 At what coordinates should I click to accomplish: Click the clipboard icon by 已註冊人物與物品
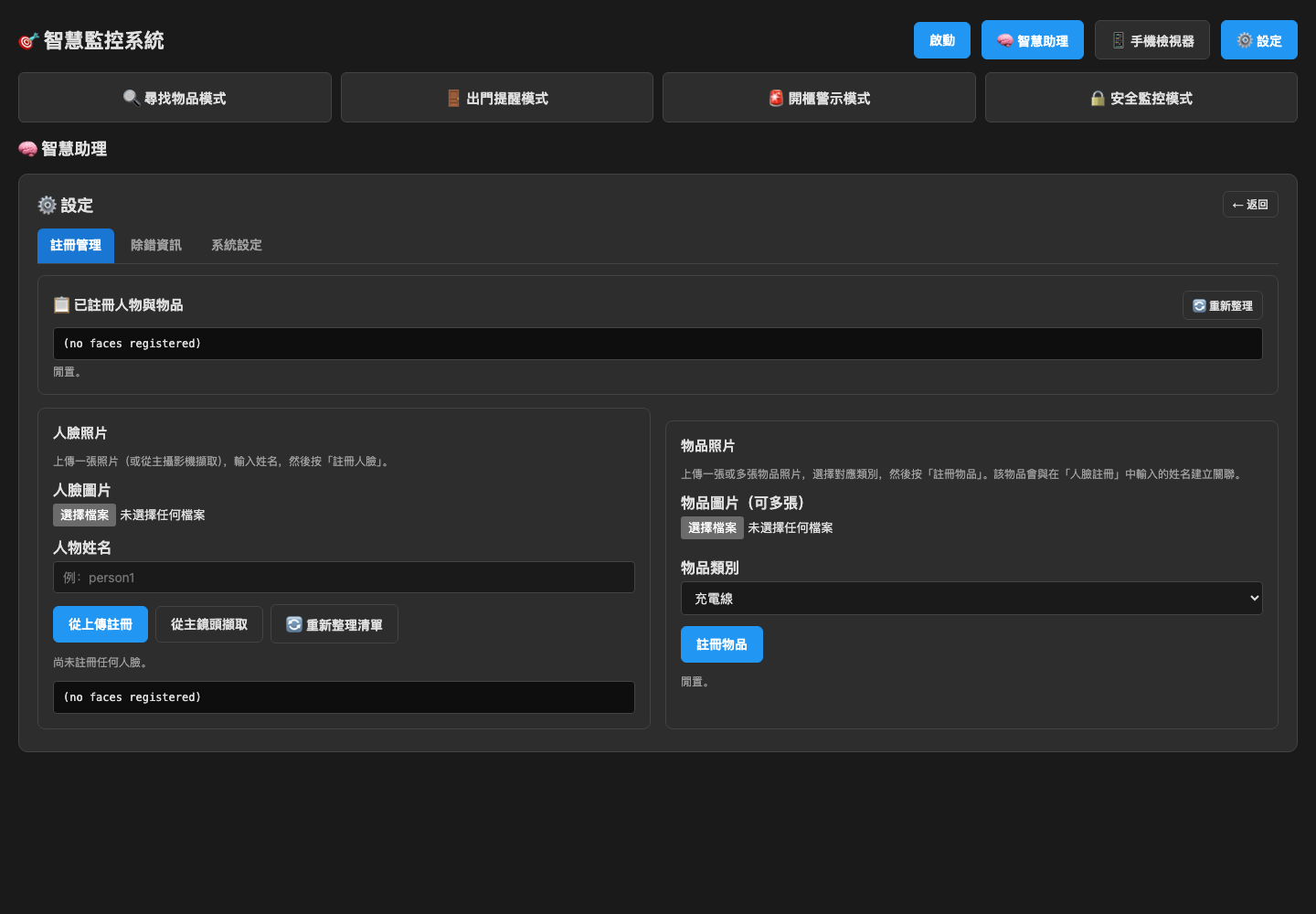point(61,304)
